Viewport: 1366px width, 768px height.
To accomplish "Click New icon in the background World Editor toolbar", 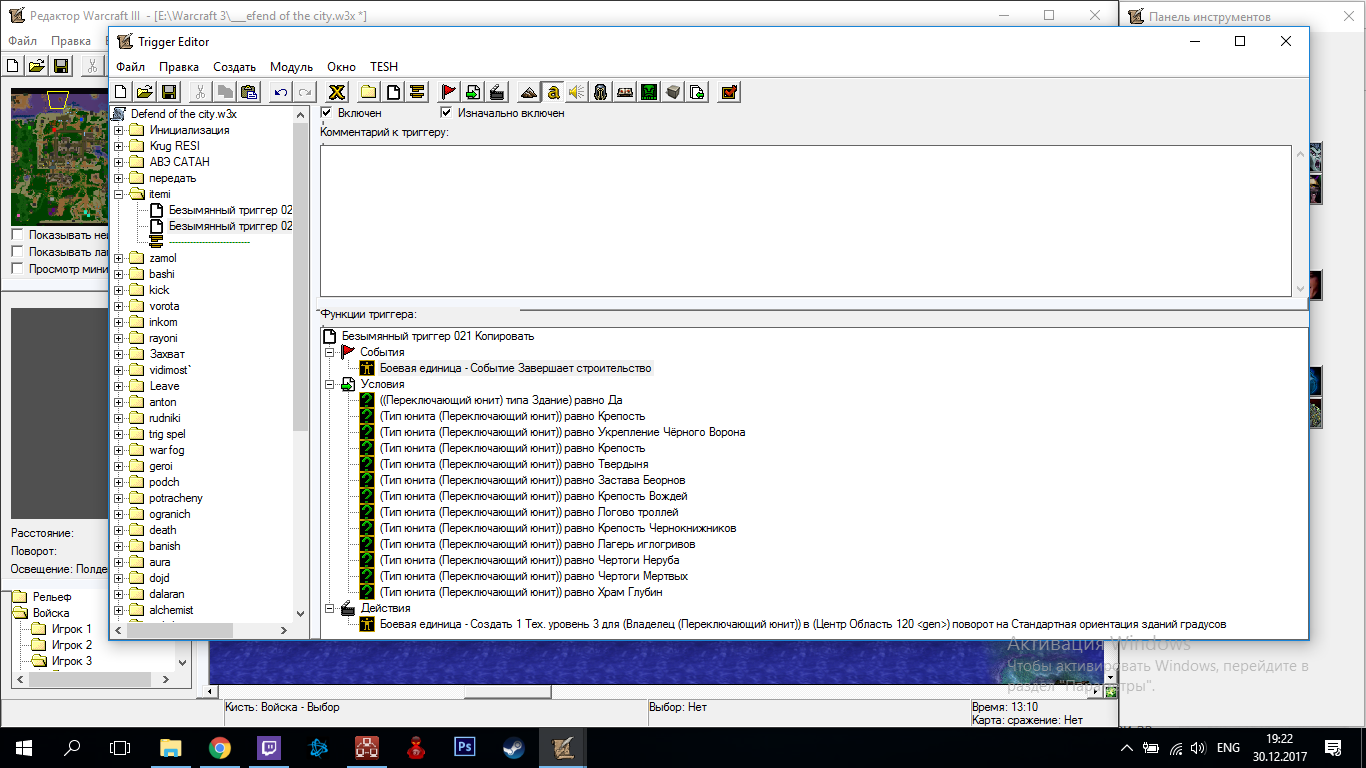I will pyautogui.click(x=14, y=66).
